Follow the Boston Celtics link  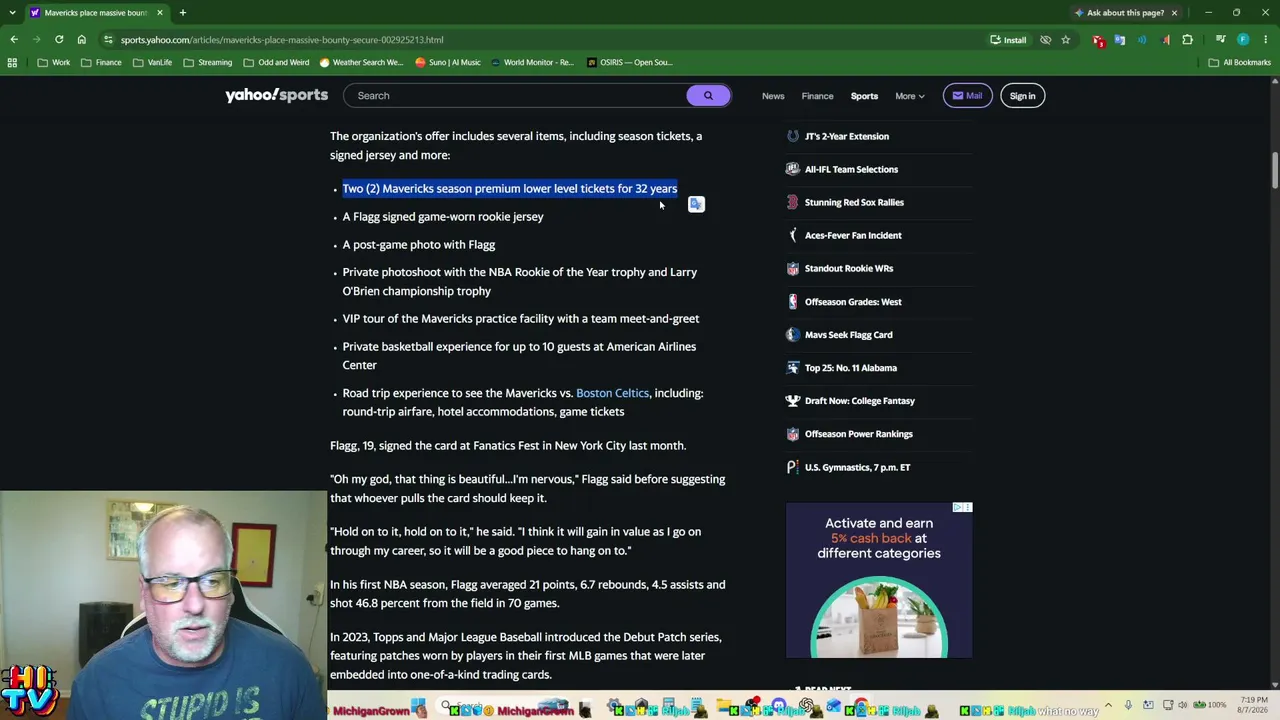(x=612, y=393)
